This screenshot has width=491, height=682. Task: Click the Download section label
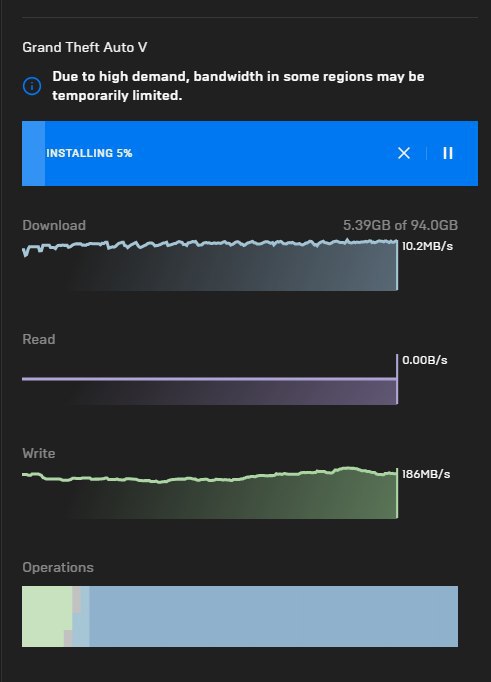tap(54, 225)
